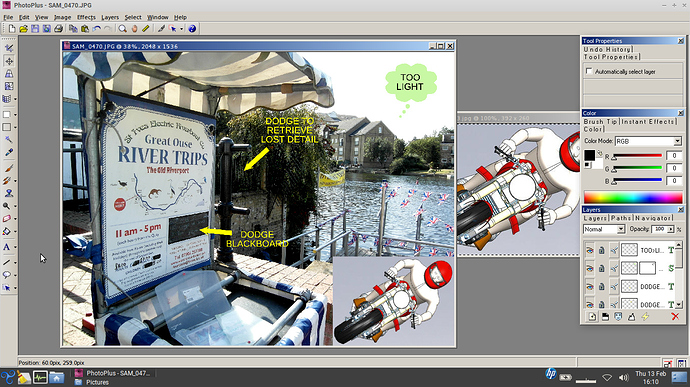Screen dimensions: 690x387
Task: Select the Line drawing tool
Action: pos(7,262)
